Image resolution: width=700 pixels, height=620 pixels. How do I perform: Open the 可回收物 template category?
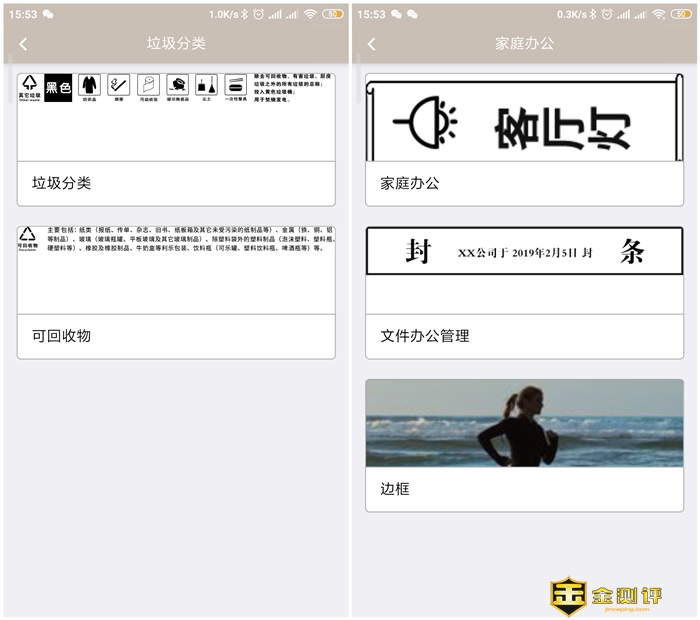(x=175, y=336)
